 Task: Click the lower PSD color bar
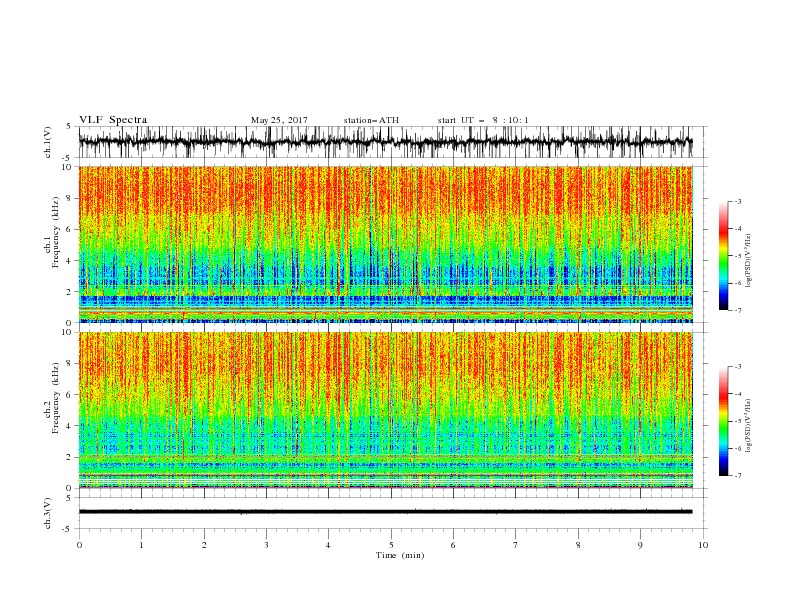(x=723, y=421)
